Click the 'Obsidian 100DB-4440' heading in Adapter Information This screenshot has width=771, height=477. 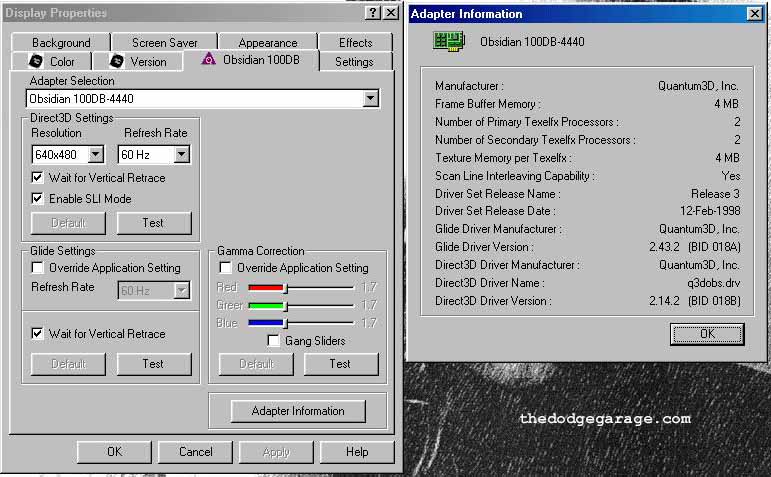coord(532,42)
